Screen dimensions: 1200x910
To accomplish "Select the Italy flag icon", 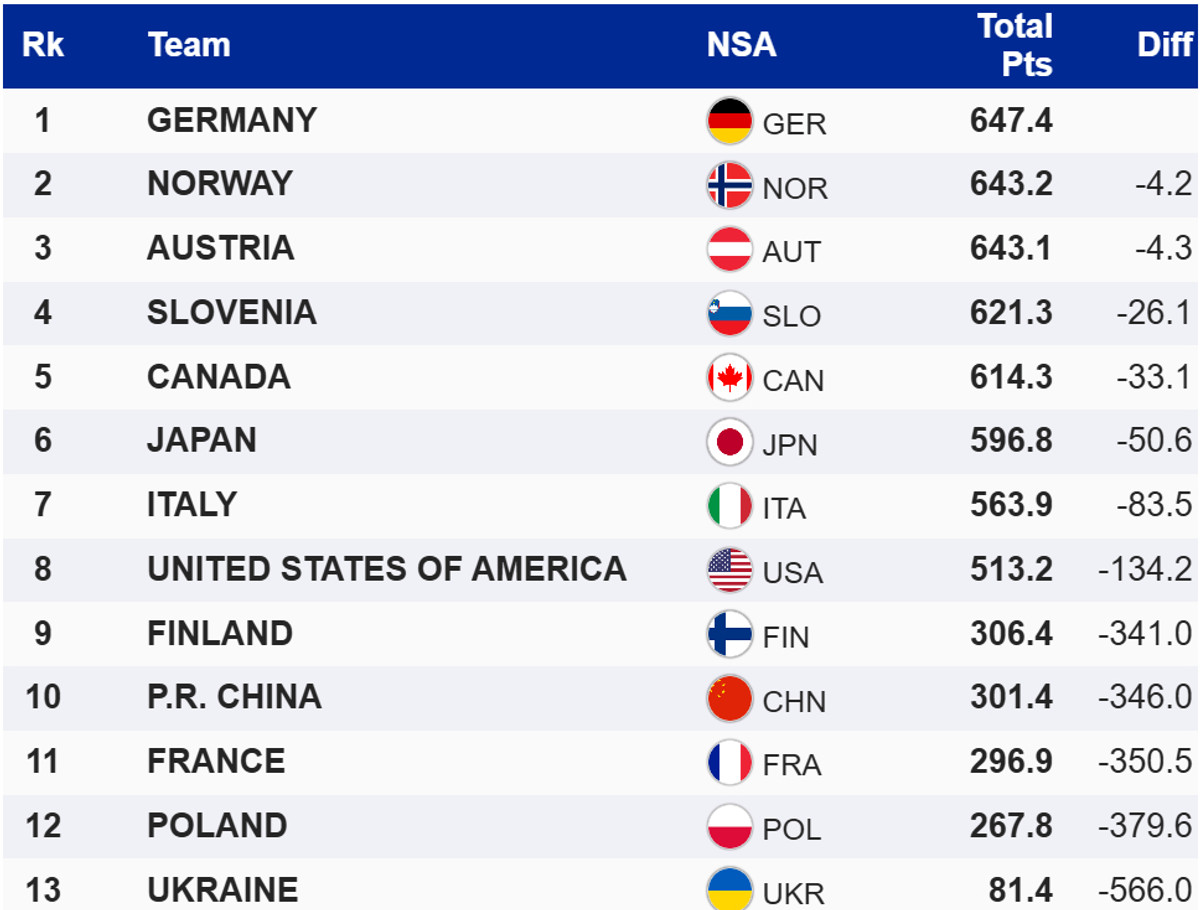I will (x=730, y=506).
